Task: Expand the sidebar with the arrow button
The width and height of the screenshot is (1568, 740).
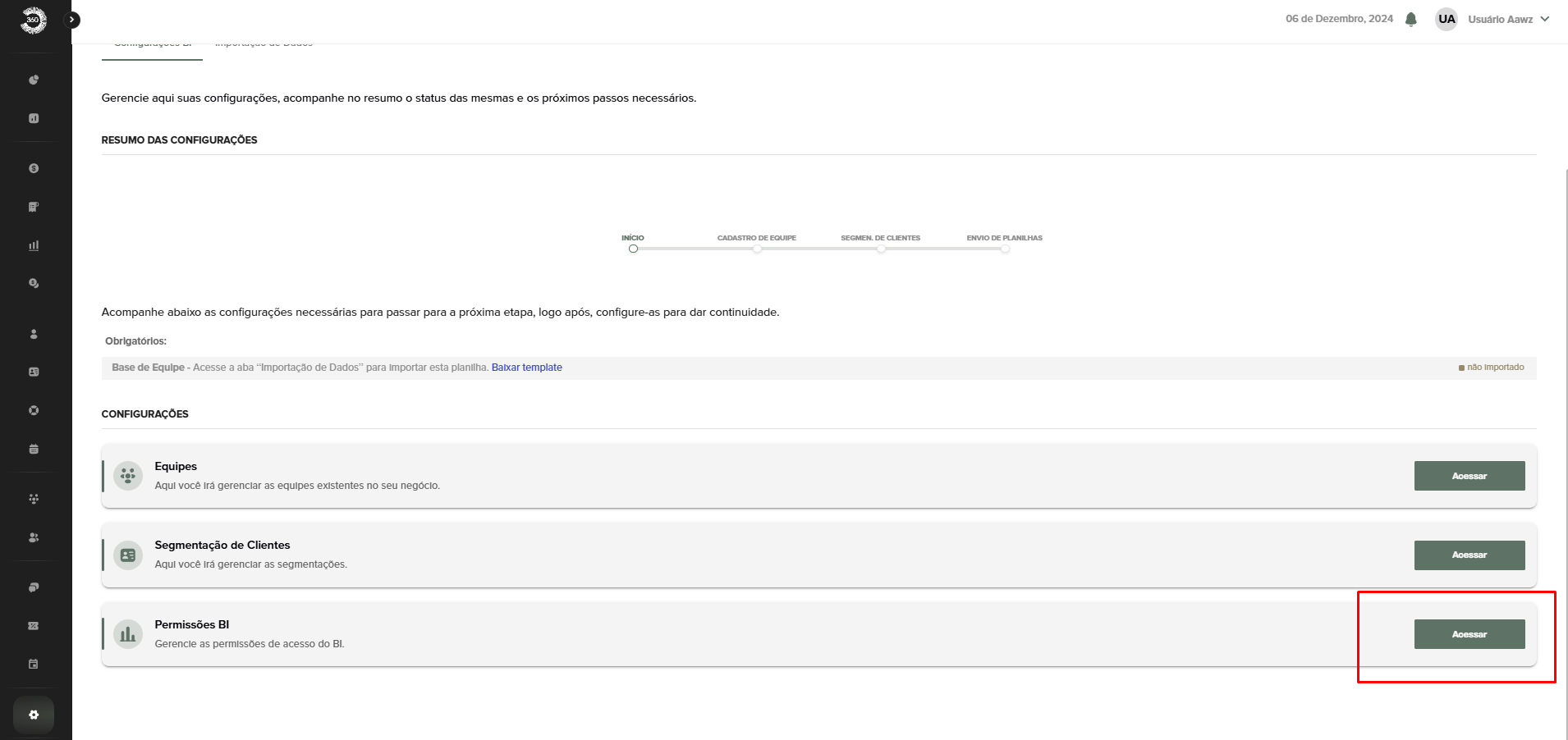Action: (72, 20)
